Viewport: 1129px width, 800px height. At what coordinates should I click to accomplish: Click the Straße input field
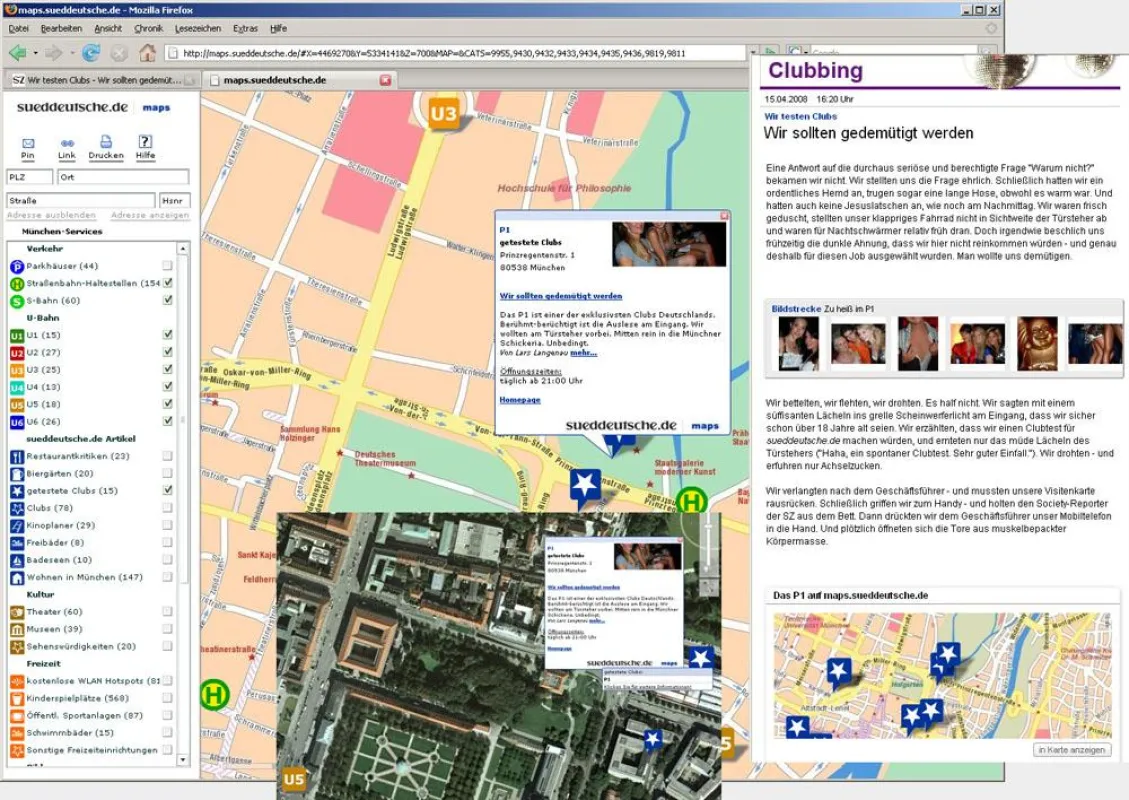click(x=81, y=200)
